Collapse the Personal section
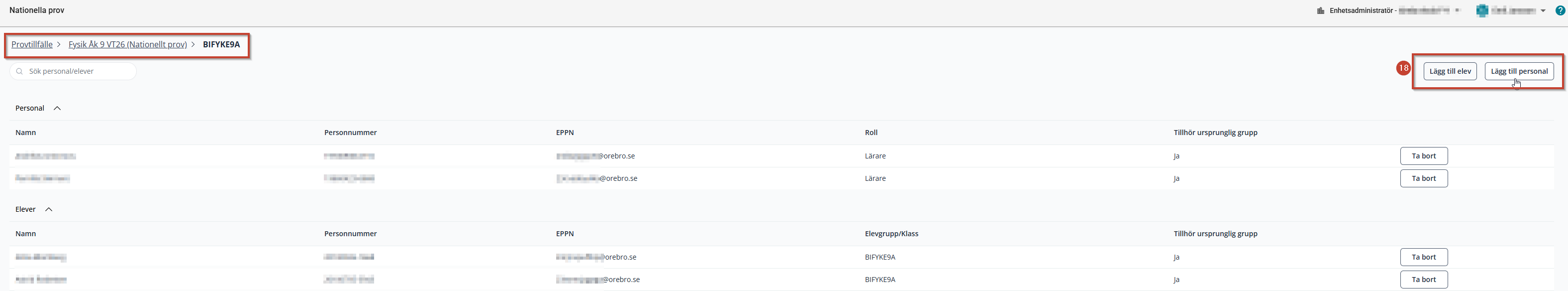The height and width of the screenshot is (291, 1568). [57, 109]
